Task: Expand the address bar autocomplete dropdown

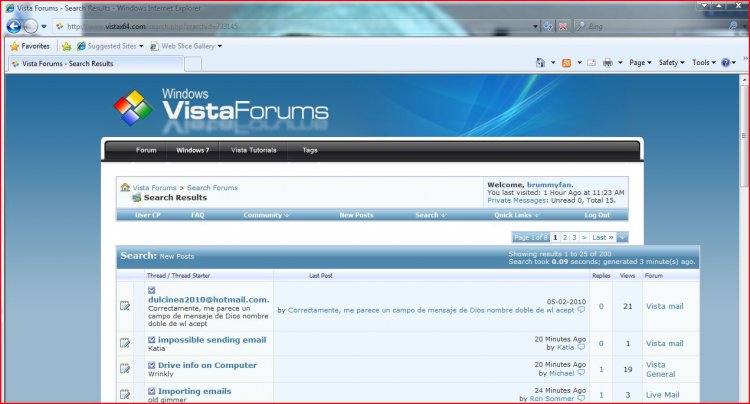Action: pos(535,27)
